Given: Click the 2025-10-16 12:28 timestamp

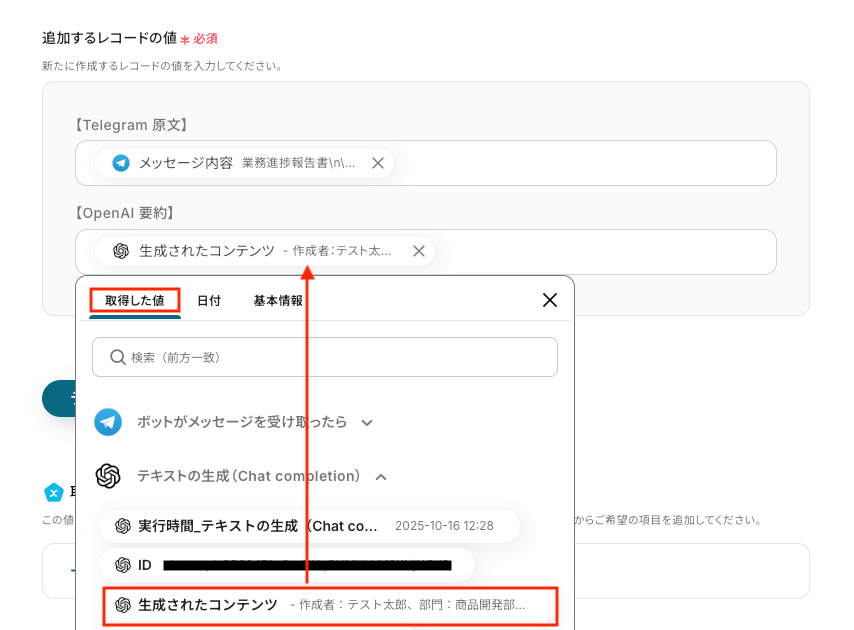Looking at the screenshot, I should click(444, 526).
